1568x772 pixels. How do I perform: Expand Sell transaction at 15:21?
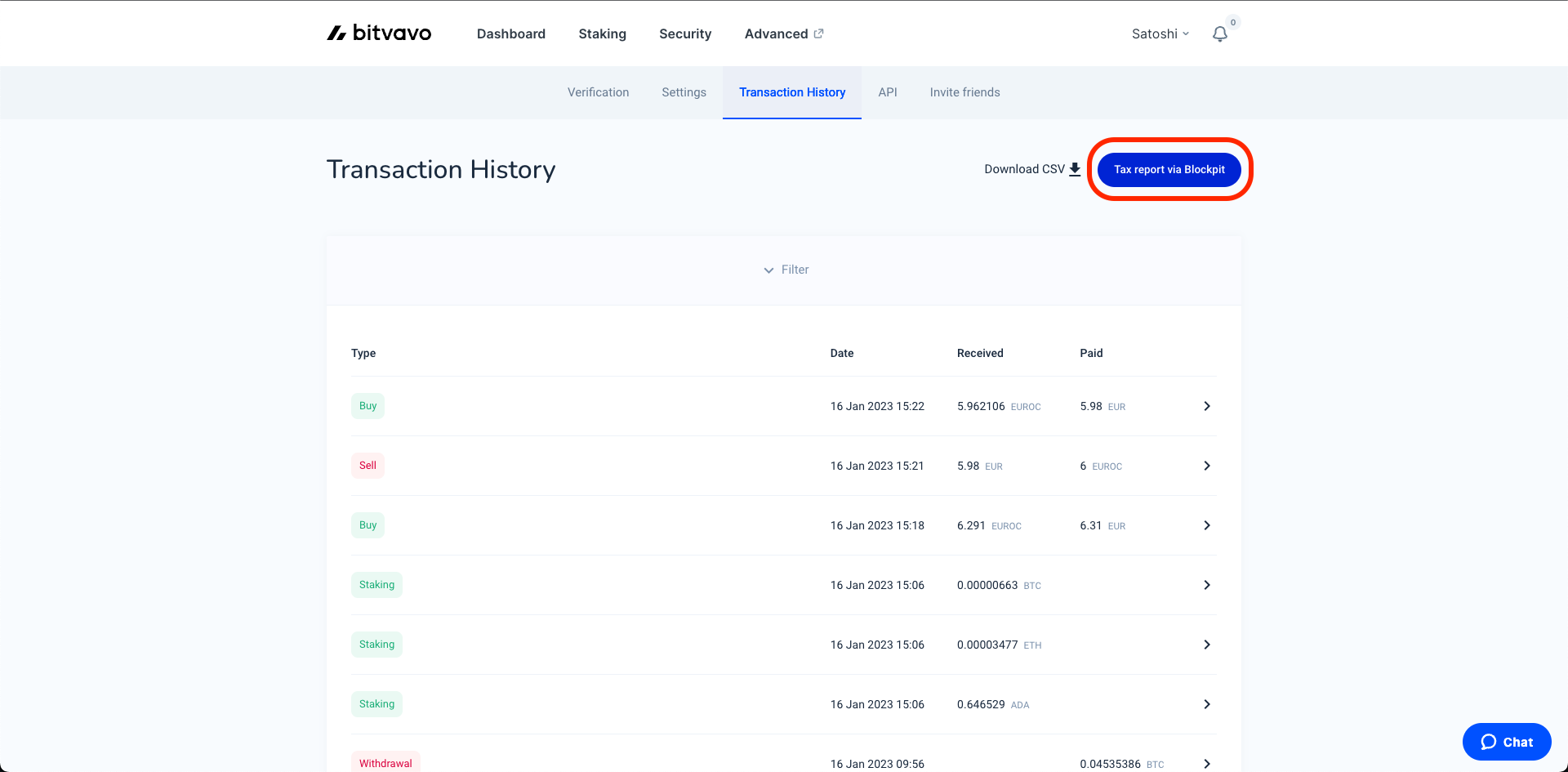tap(1207, 466)
